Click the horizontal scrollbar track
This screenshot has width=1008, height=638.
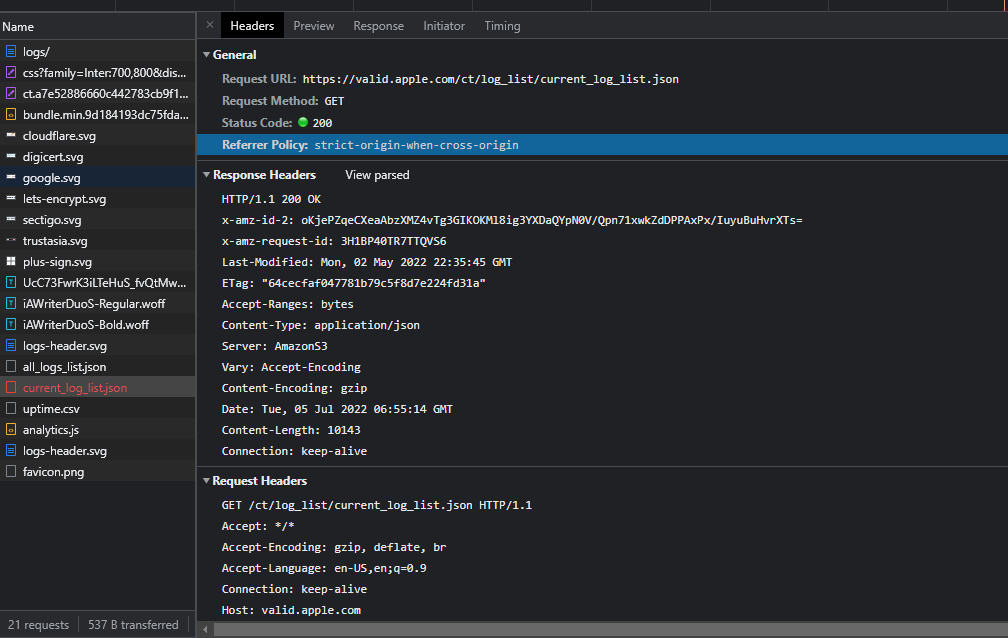tap(611, 629)
